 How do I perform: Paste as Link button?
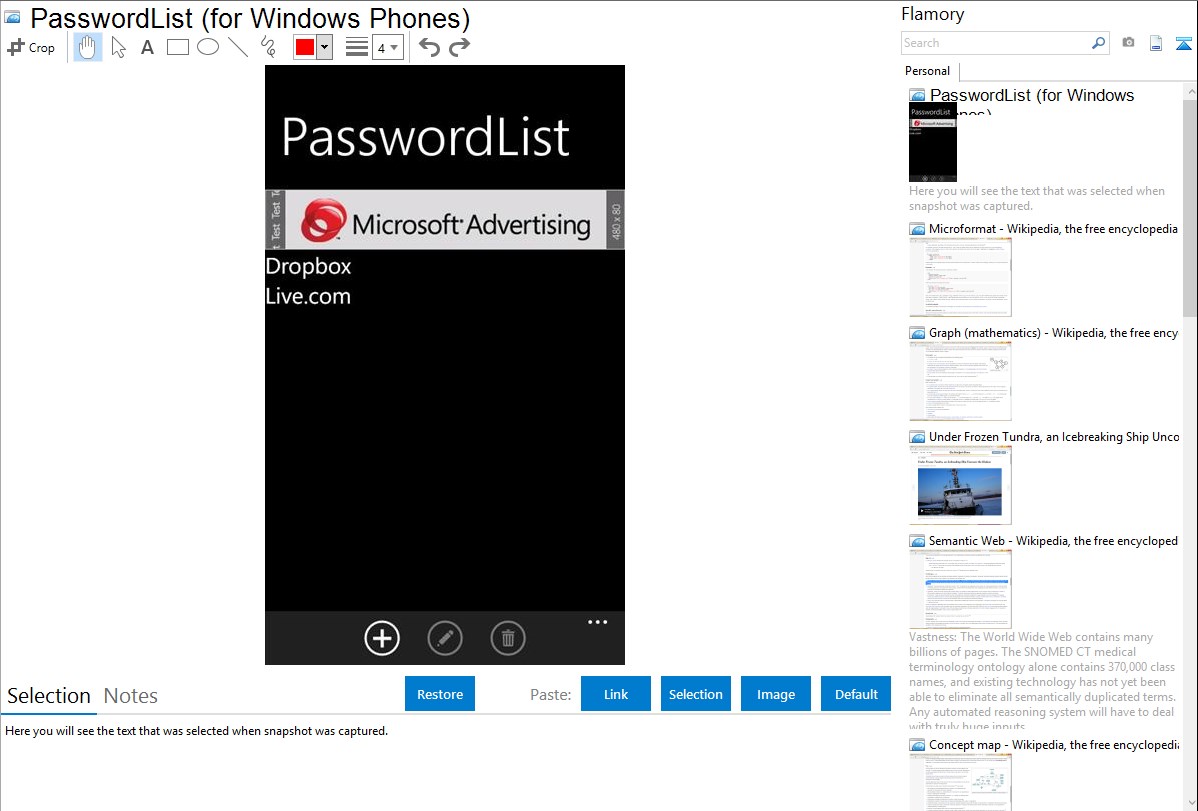coord(616,694)
